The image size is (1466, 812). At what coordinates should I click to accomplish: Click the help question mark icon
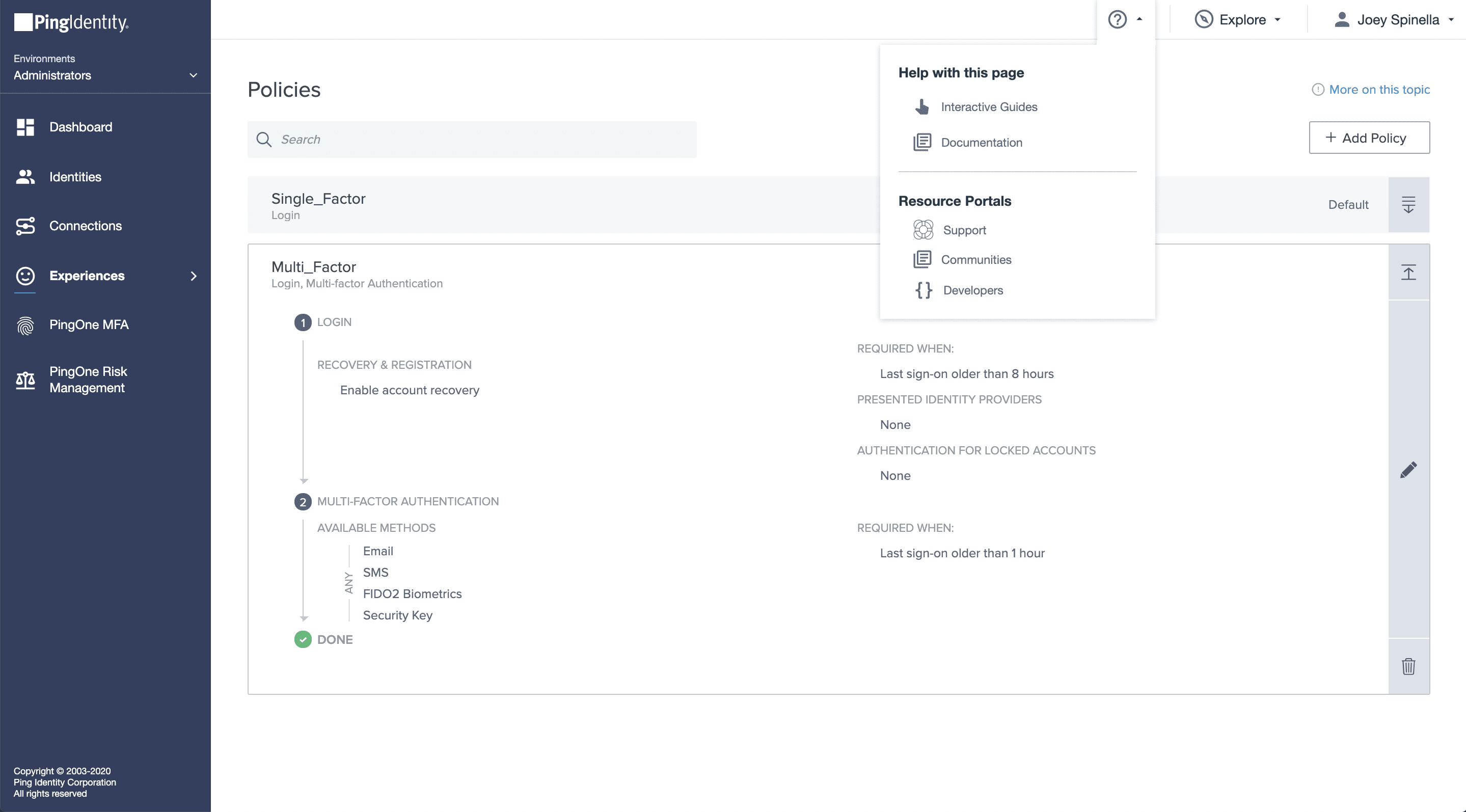pyautogui.click(x=1117, y=19)
